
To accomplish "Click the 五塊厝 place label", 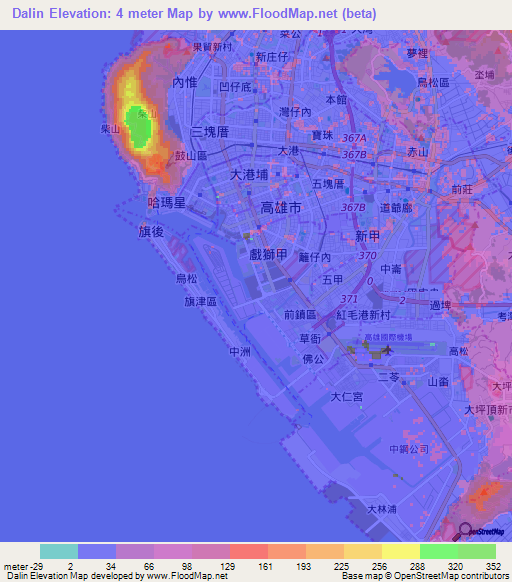I will [328, 184].
